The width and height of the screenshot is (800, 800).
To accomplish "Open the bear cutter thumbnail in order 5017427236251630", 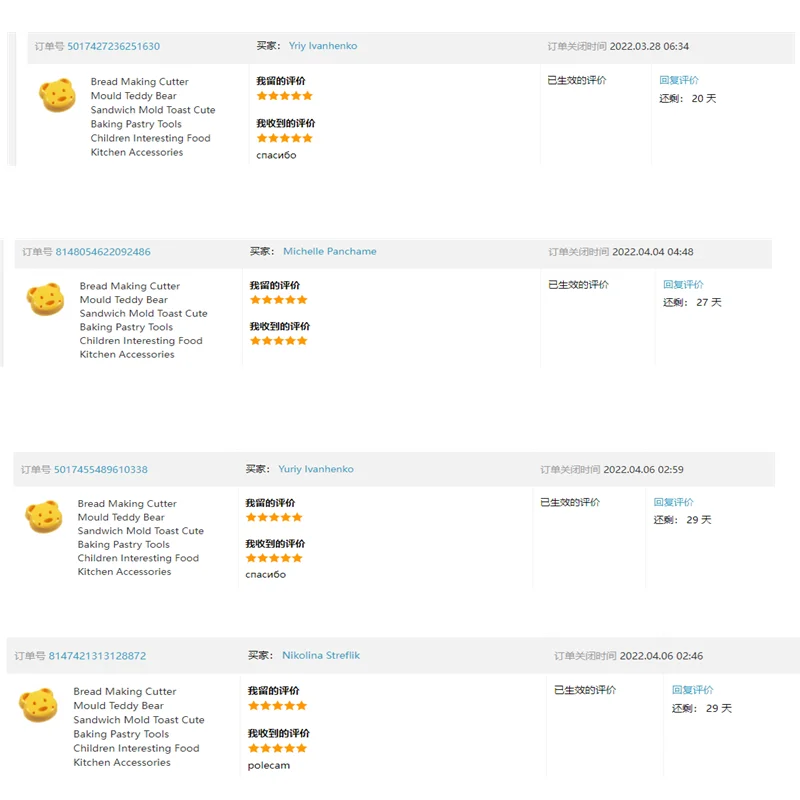I will (57, 96).
